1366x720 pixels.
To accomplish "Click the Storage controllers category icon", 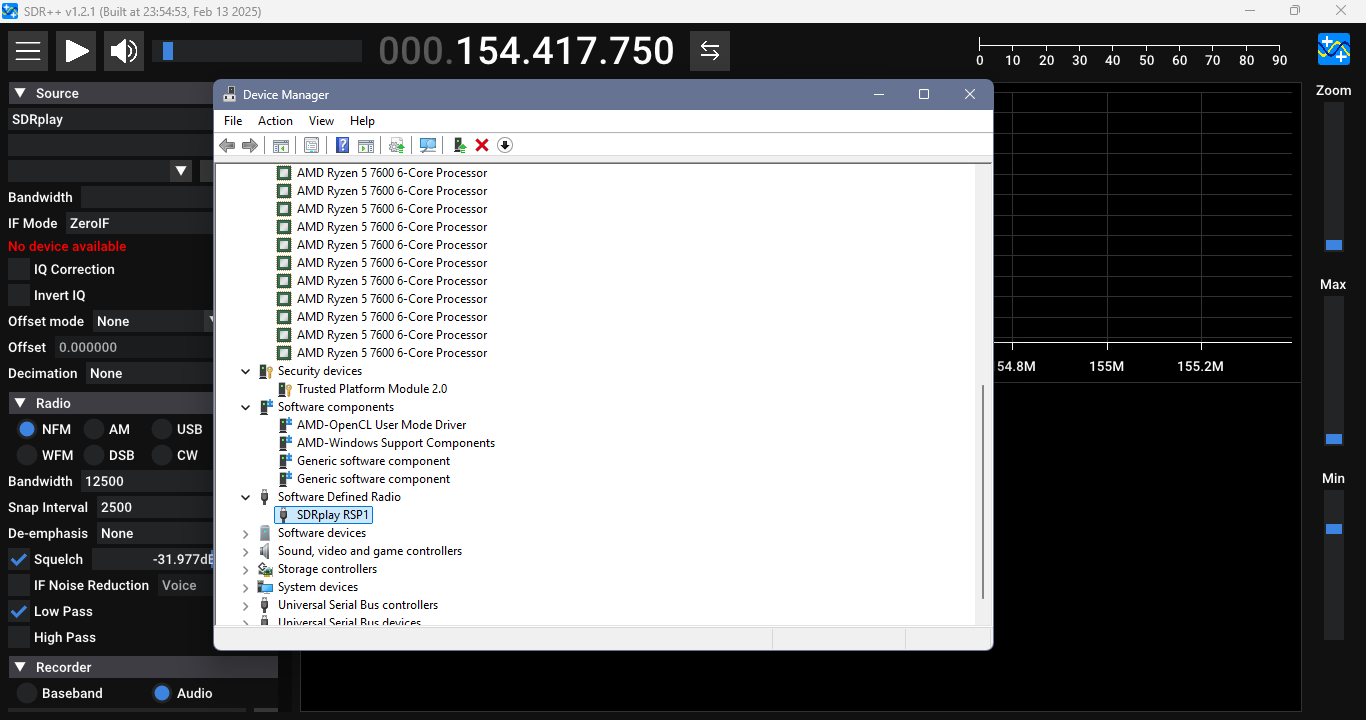I will click(265, 569).
